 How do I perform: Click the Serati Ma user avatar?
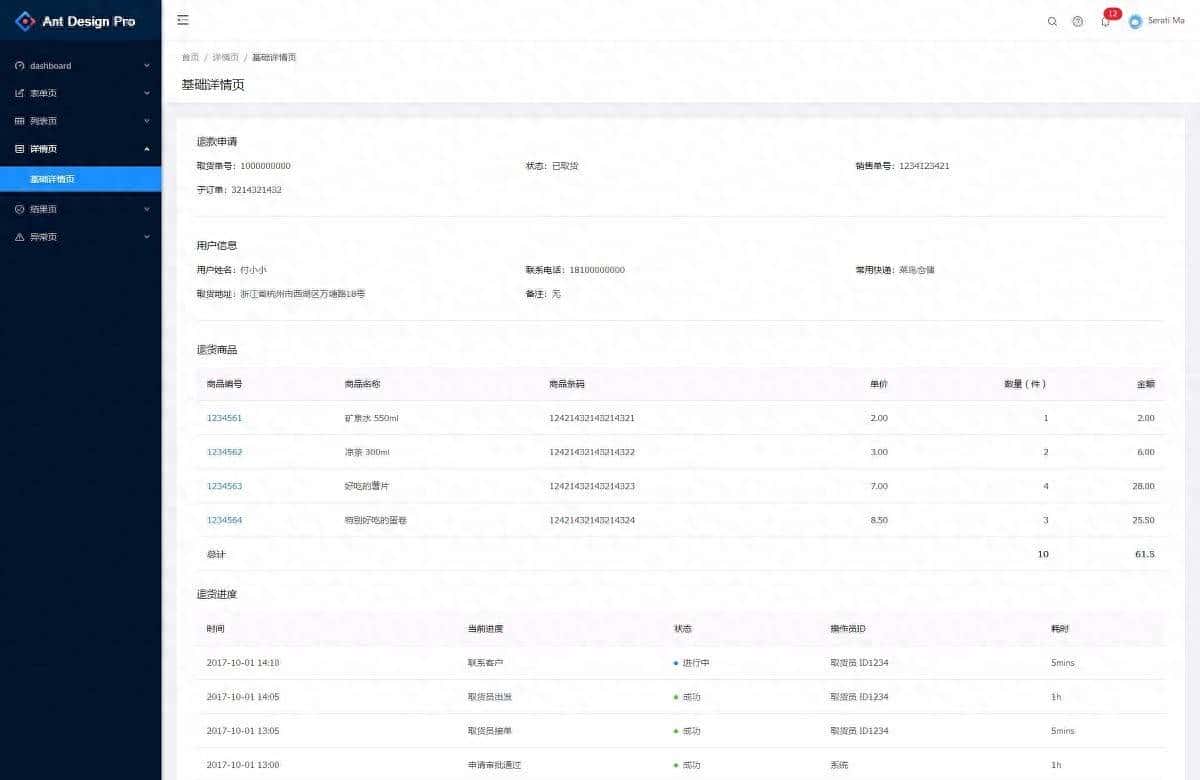pos(1135,21)
